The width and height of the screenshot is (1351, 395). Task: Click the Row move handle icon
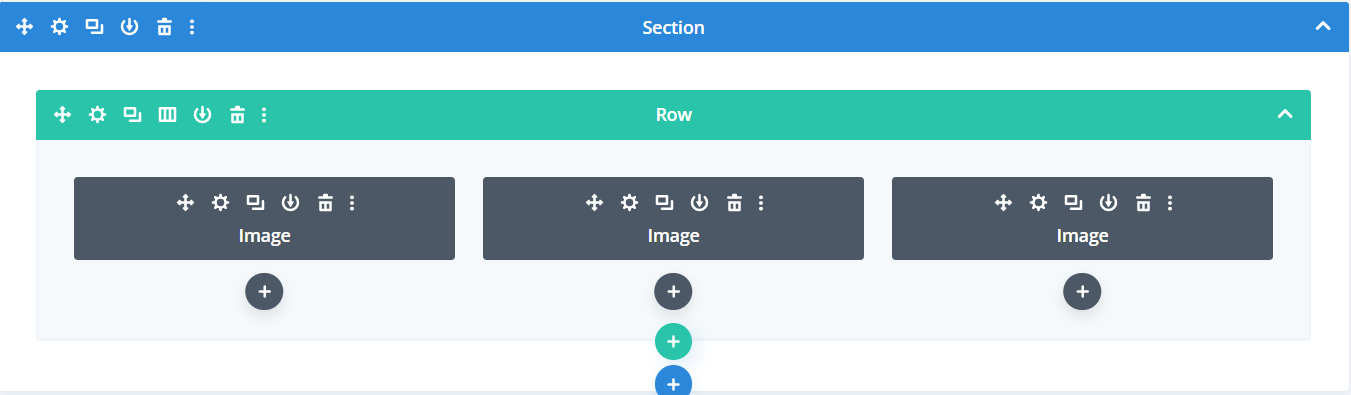(x=62, y=115)
